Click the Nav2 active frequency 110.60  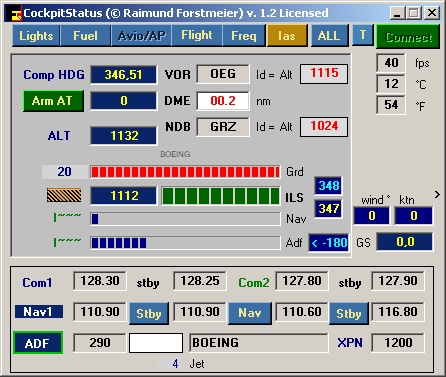(302, 312)
